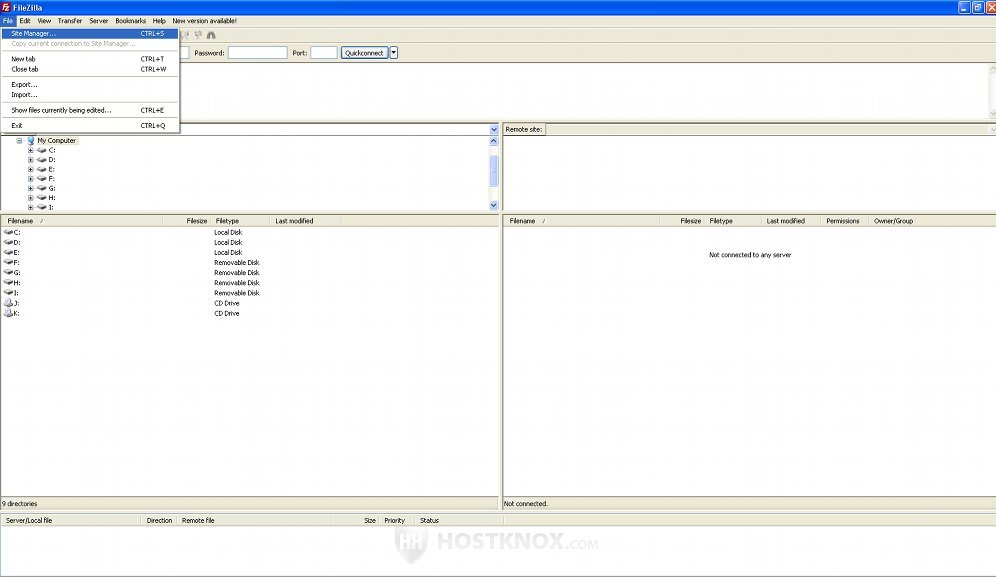Screen dimensions: 996x577
Task: Click the local tree scrollbar up arrow
Action: (494, 140)
